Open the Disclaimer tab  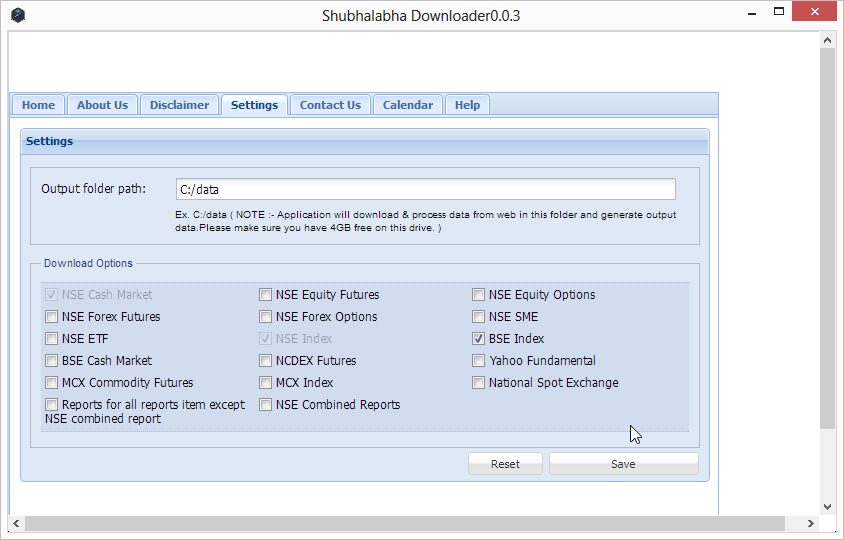point(179,105)
